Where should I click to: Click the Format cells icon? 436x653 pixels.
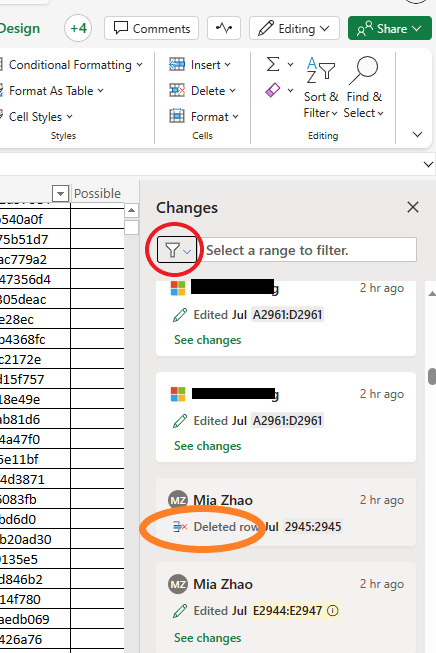tap(177, 116)
